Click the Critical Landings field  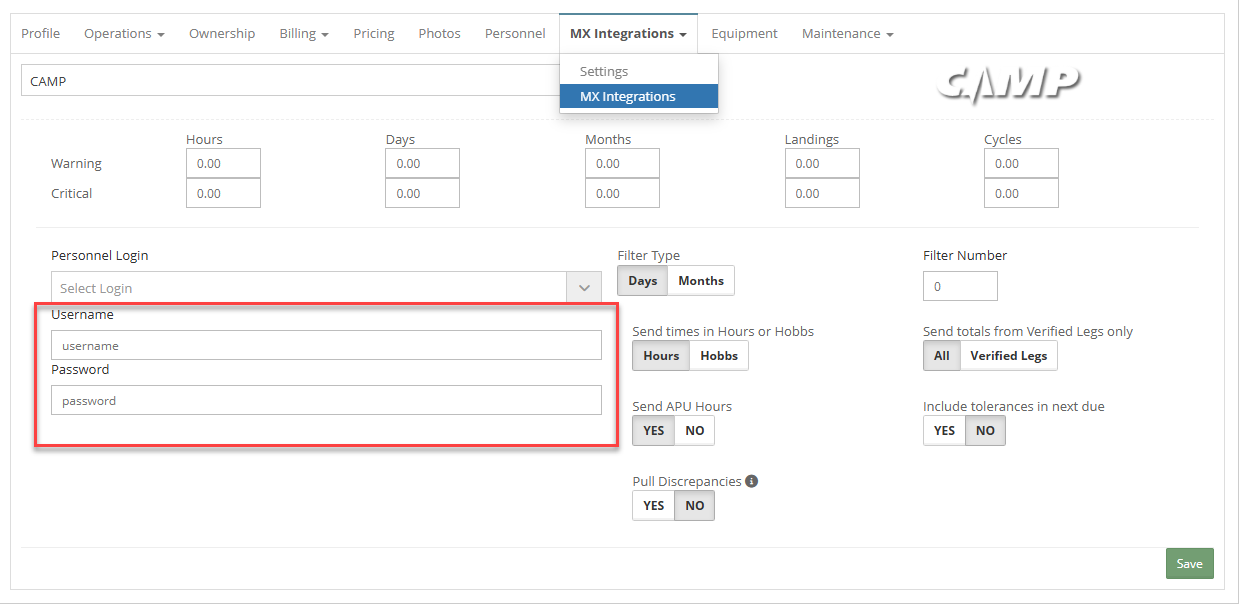pyautogui.click(x=821, y=193)
